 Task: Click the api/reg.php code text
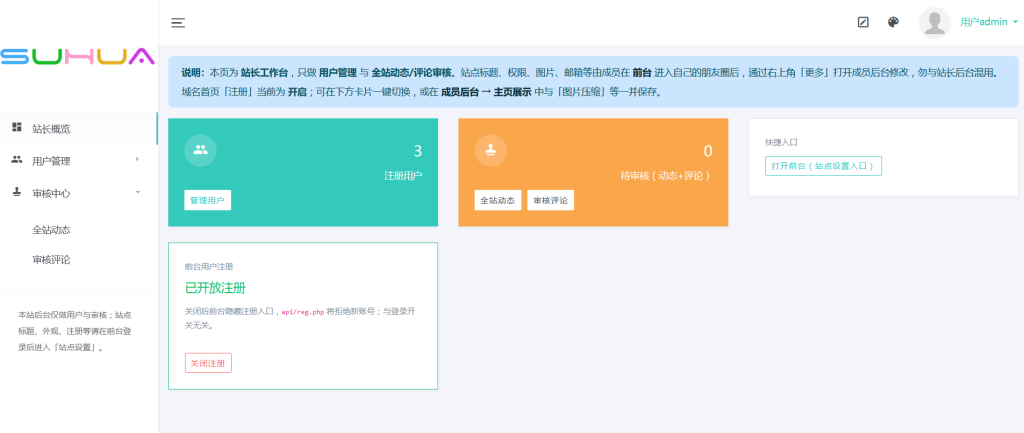pos(303,312)
